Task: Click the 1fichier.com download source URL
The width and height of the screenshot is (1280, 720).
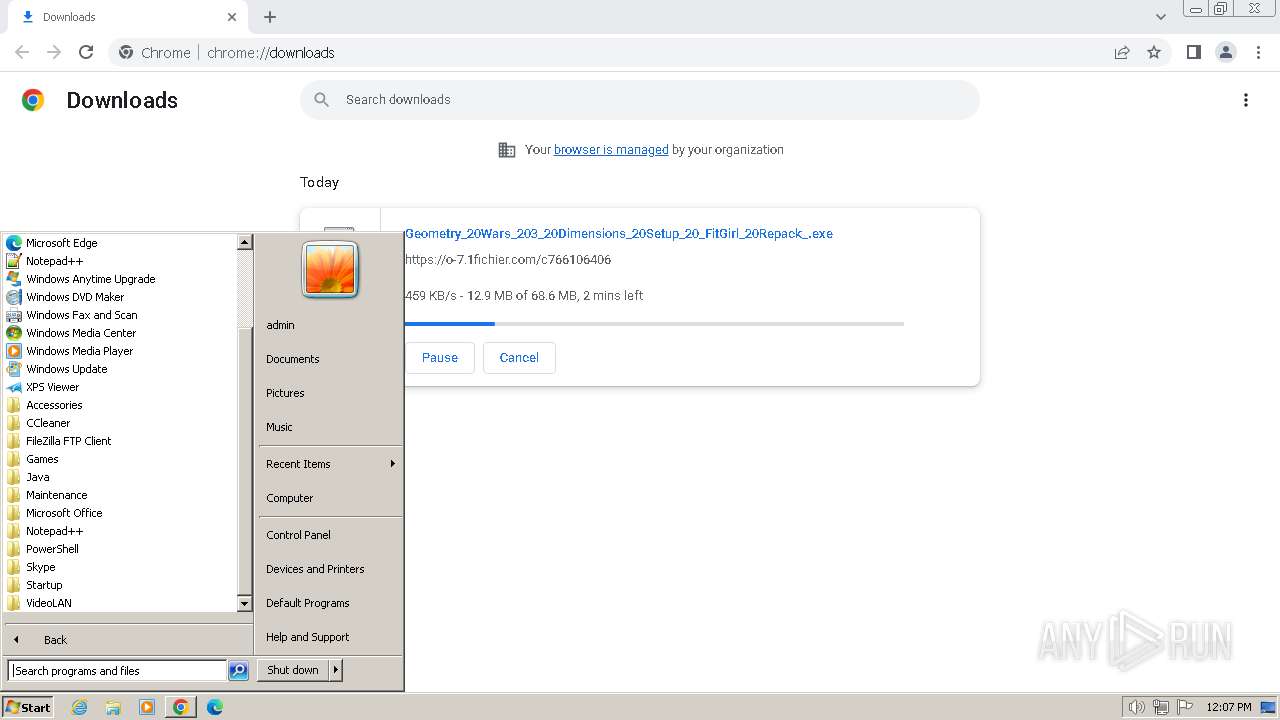Action: [508, 260]
